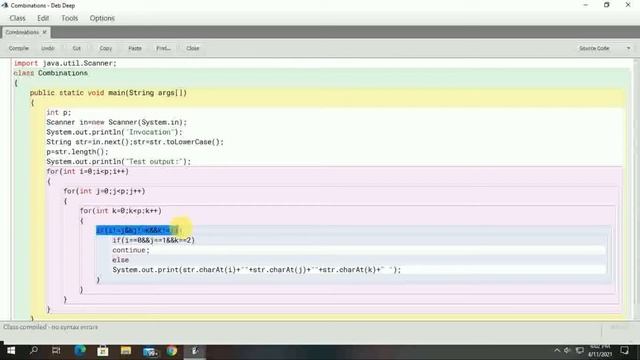Launch Google Chrome from the taskbar
This screenshot has height=360, width=640.
coord(172,351)
